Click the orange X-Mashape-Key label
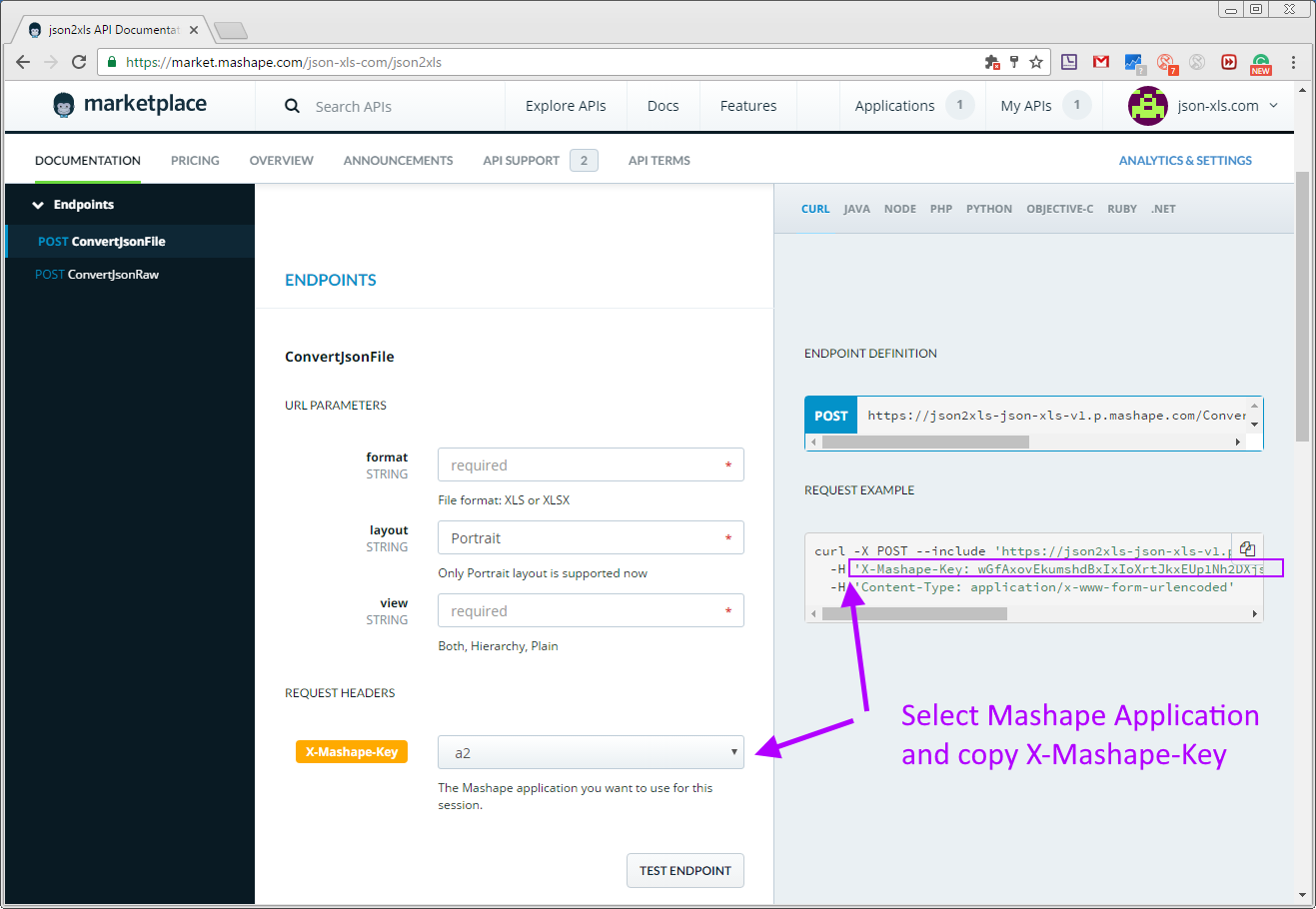1316x909 pixels. click(352, 752)
